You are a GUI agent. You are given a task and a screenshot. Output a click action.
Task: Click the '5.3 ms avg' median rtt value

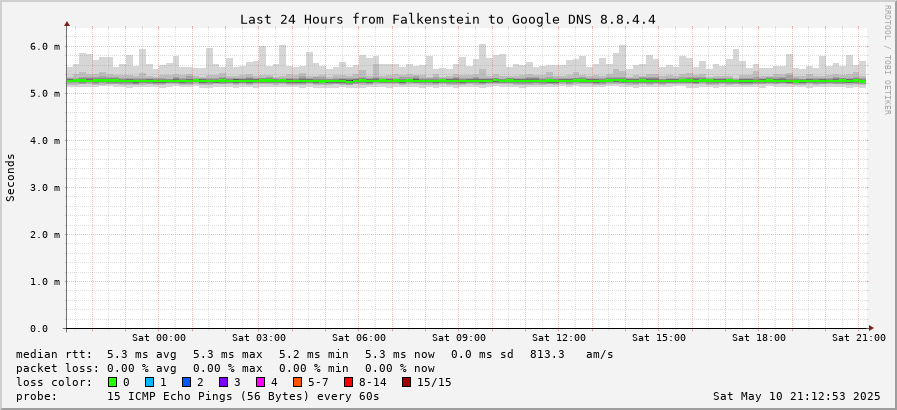click(x=142, y=355)
